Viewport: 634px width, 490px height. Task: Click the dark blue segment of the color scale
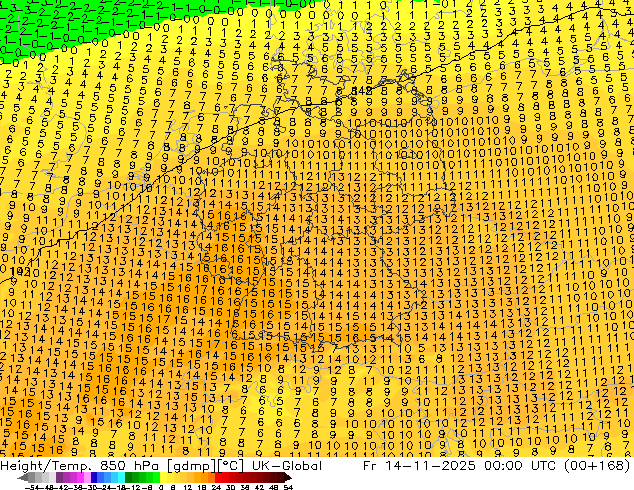click(x=94, y=477)
